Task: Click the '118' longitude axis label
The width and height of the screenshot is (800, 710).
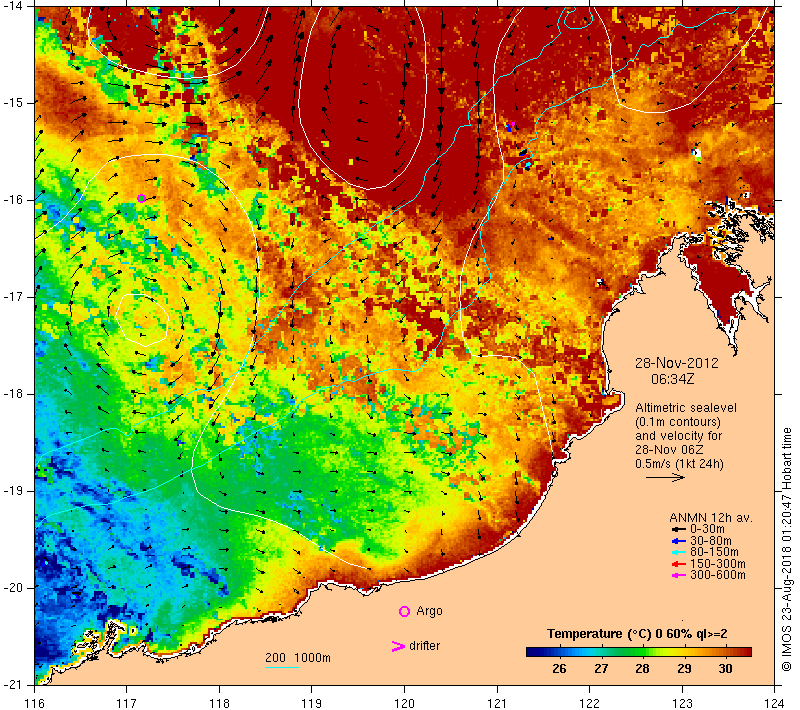Action: 219,703
